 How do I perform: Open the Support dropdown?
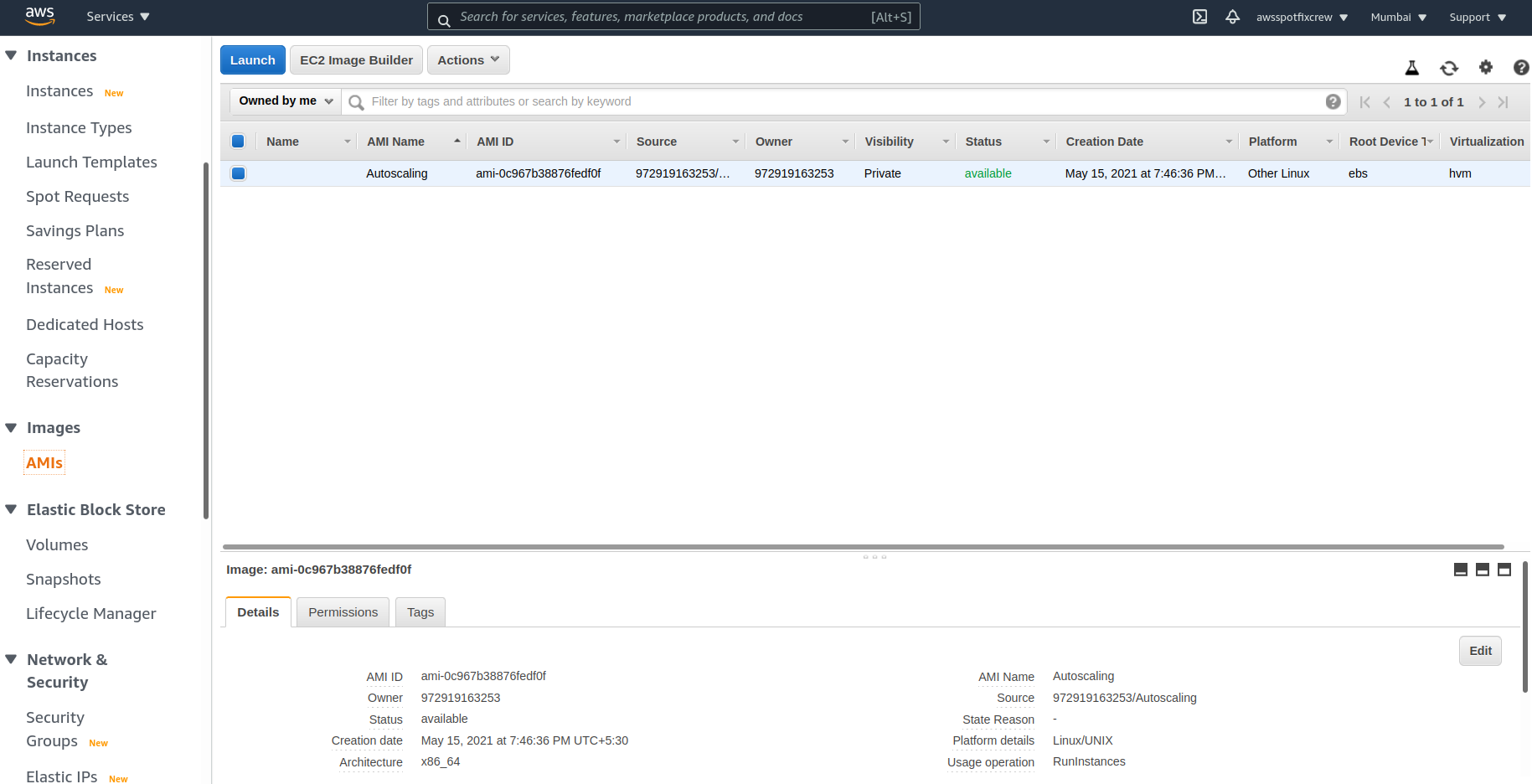click(1478, 17)
